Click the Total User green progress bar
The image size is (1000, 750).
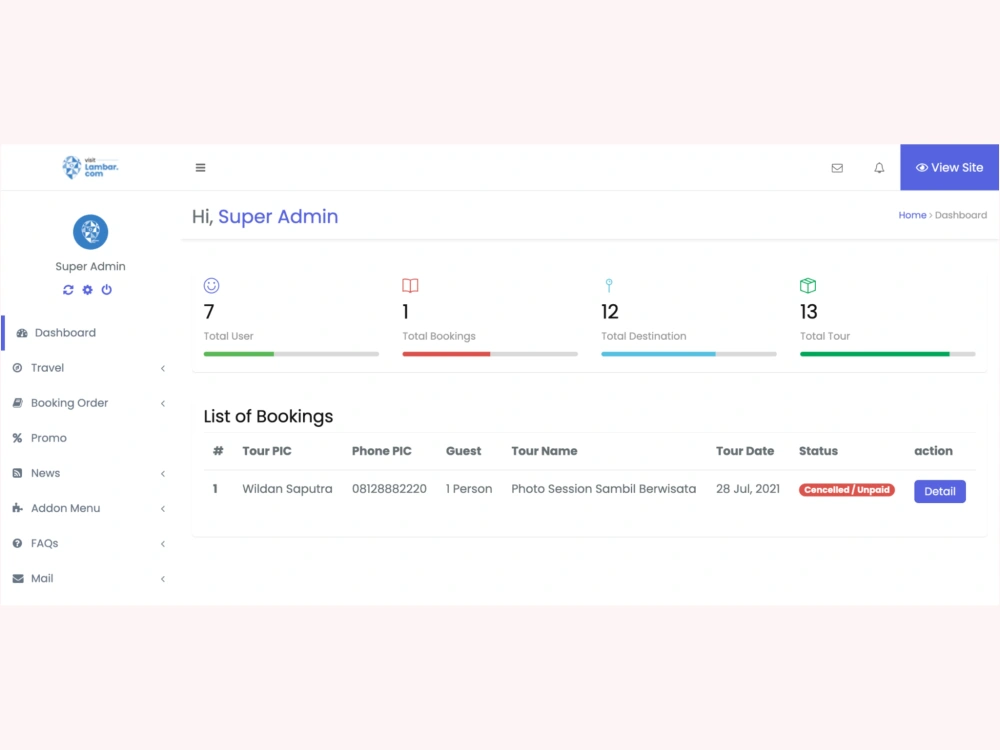[291, 354]
